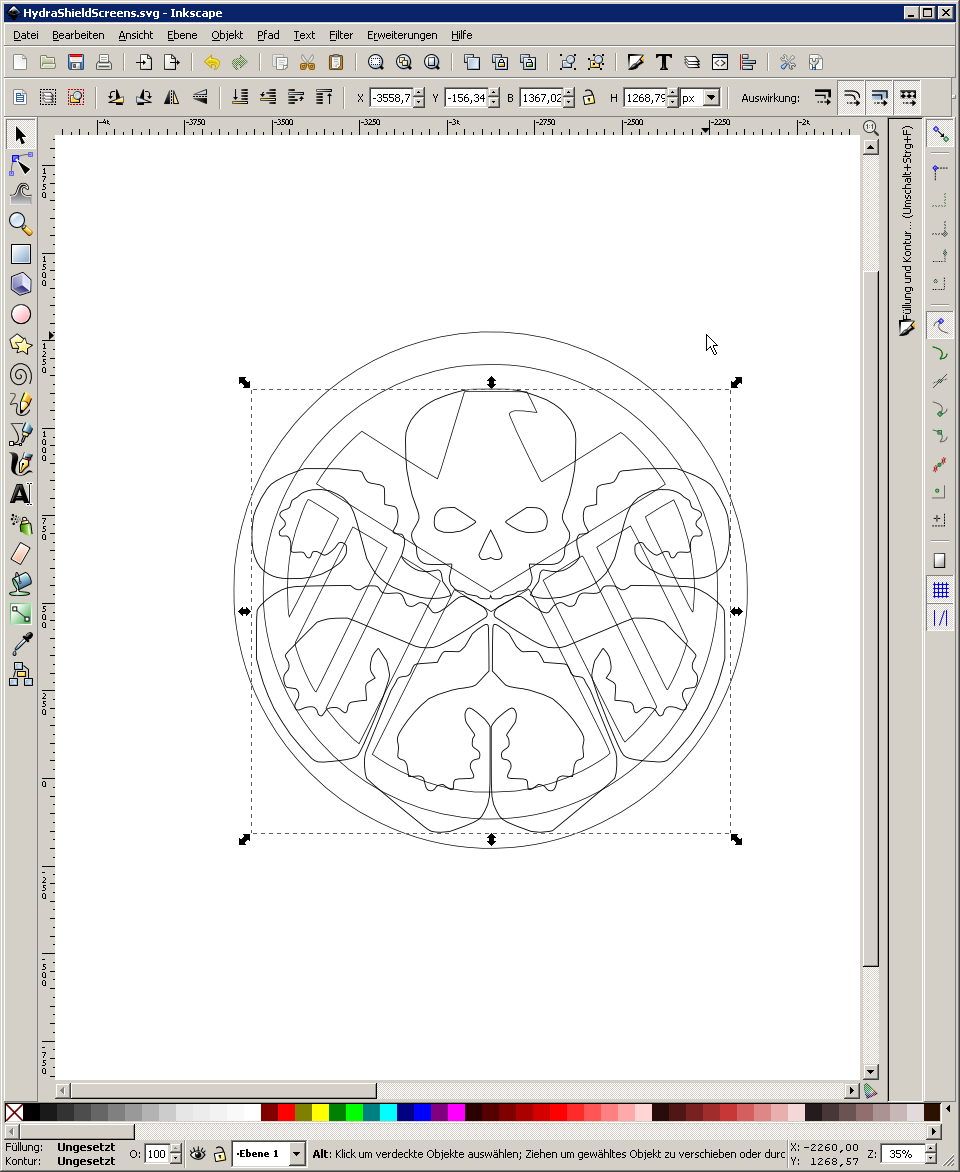Flip selection horizontally
The image size is (960, 1172).
pyautogui.click(x=172, y=97)
